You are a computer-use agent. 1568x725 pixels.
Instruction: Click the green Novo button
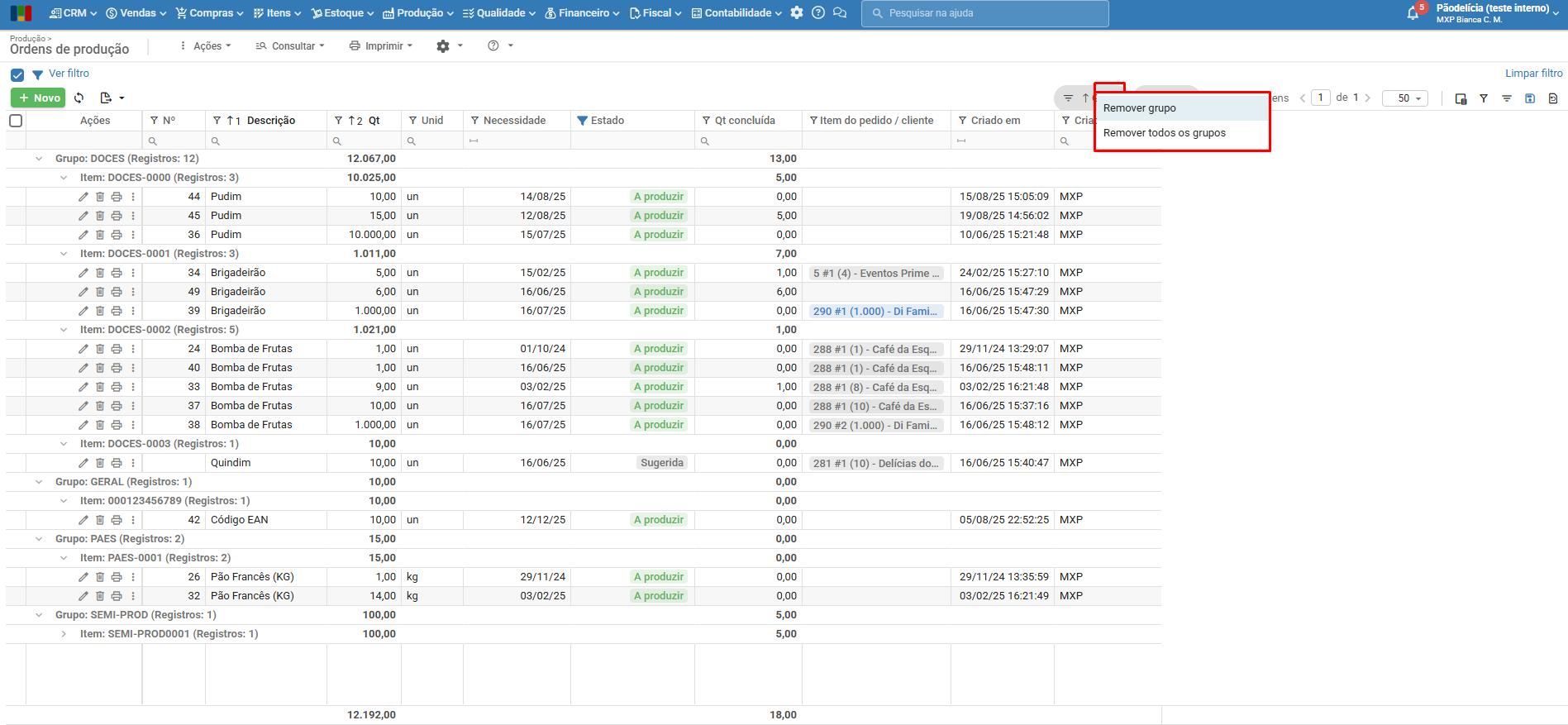click(38, 98)
